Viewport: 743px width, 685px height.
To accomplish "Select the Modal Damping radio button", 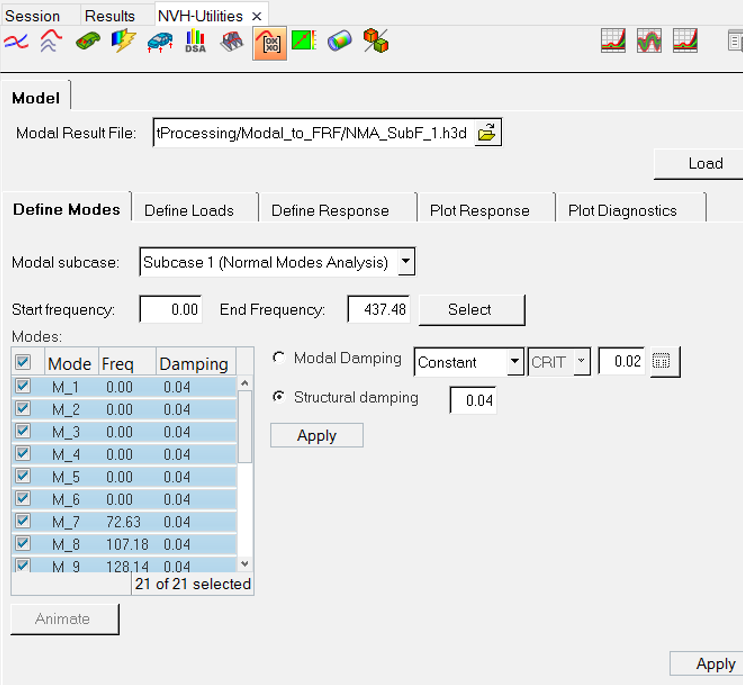I will coord(279,357).
